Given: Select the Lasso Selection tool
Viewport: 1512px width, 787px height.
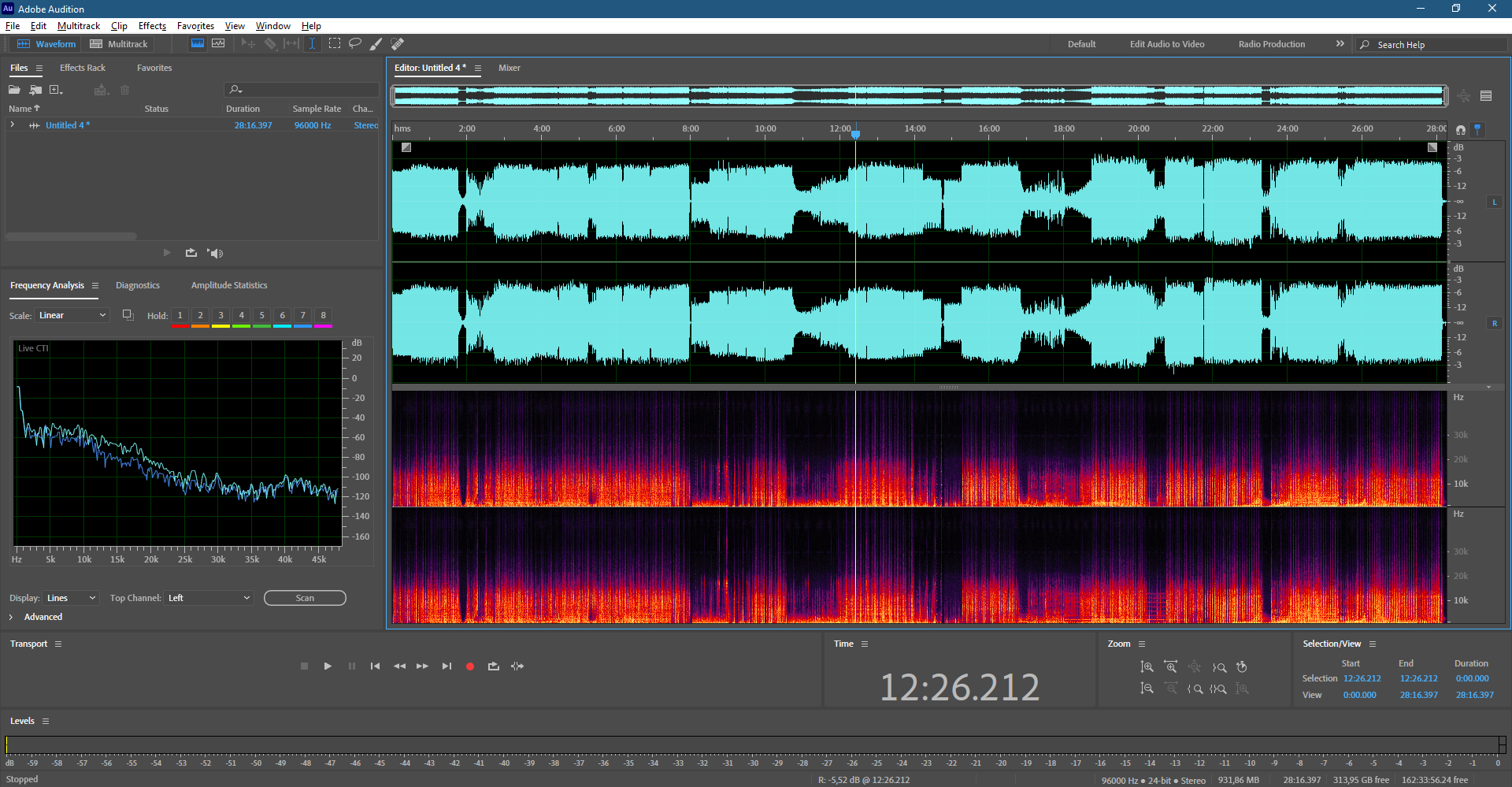Looking at the screenshot, I should (x=355, y=44).
